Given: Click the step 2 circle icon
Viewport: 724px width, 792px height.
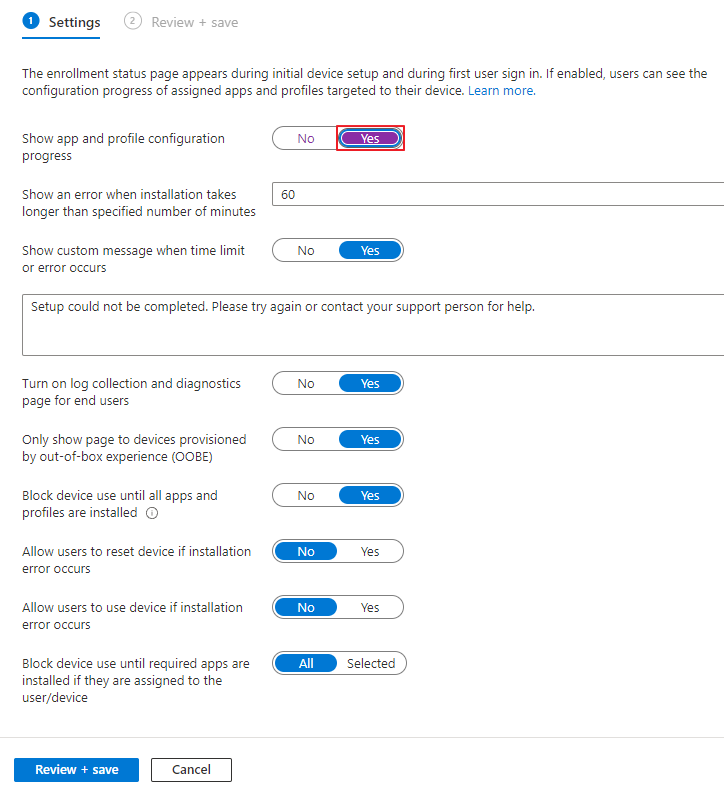Looking at the screenshot, I should [132, 21].
